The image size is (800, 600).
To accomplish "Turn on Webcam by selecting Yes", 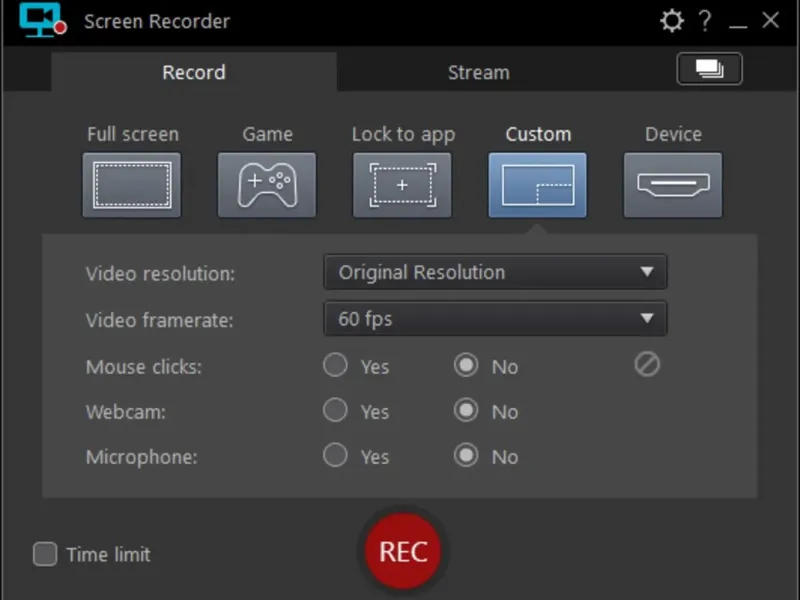I will [x=335, y=410].
